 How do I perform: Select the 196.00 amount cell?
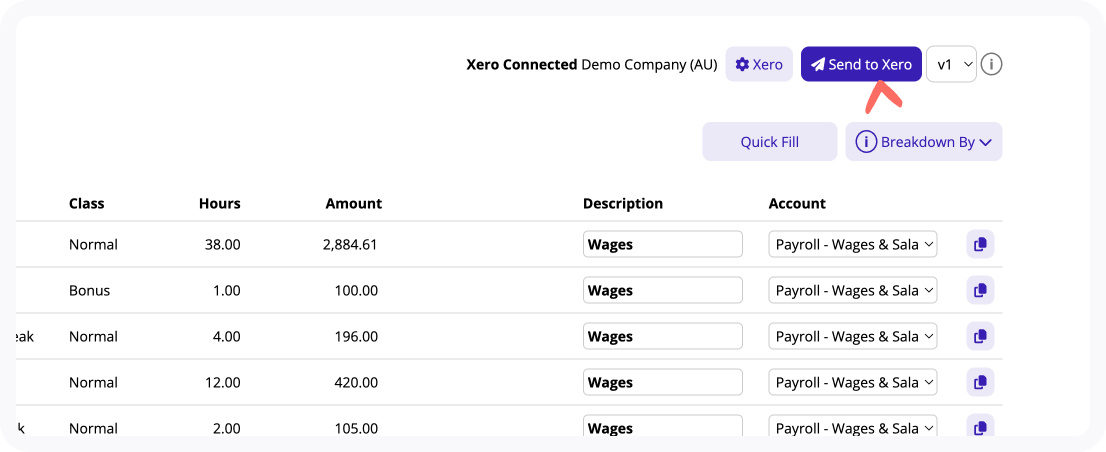(x=355, y=336)
